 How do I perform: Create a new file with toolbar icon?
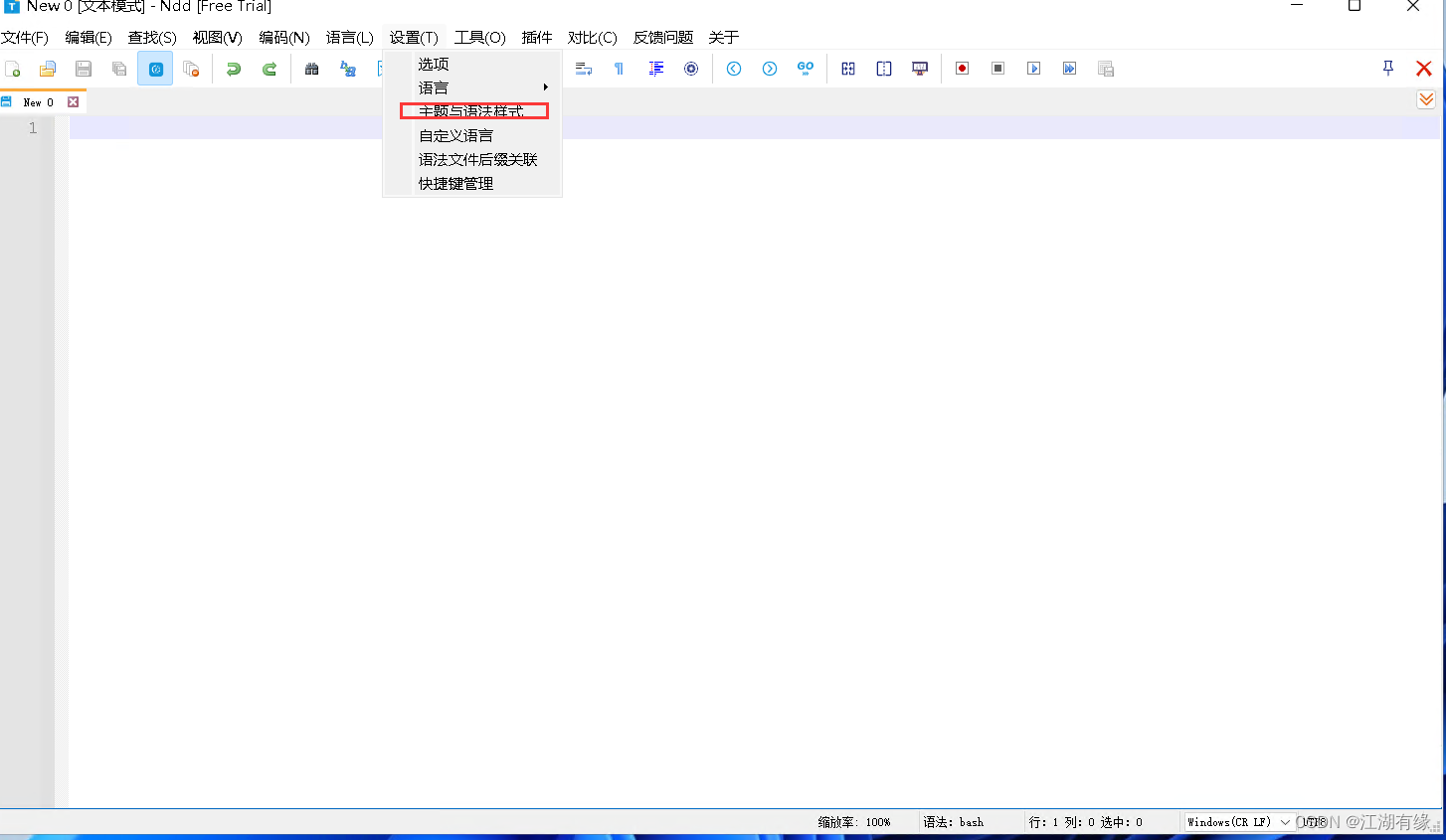point(13,69)
